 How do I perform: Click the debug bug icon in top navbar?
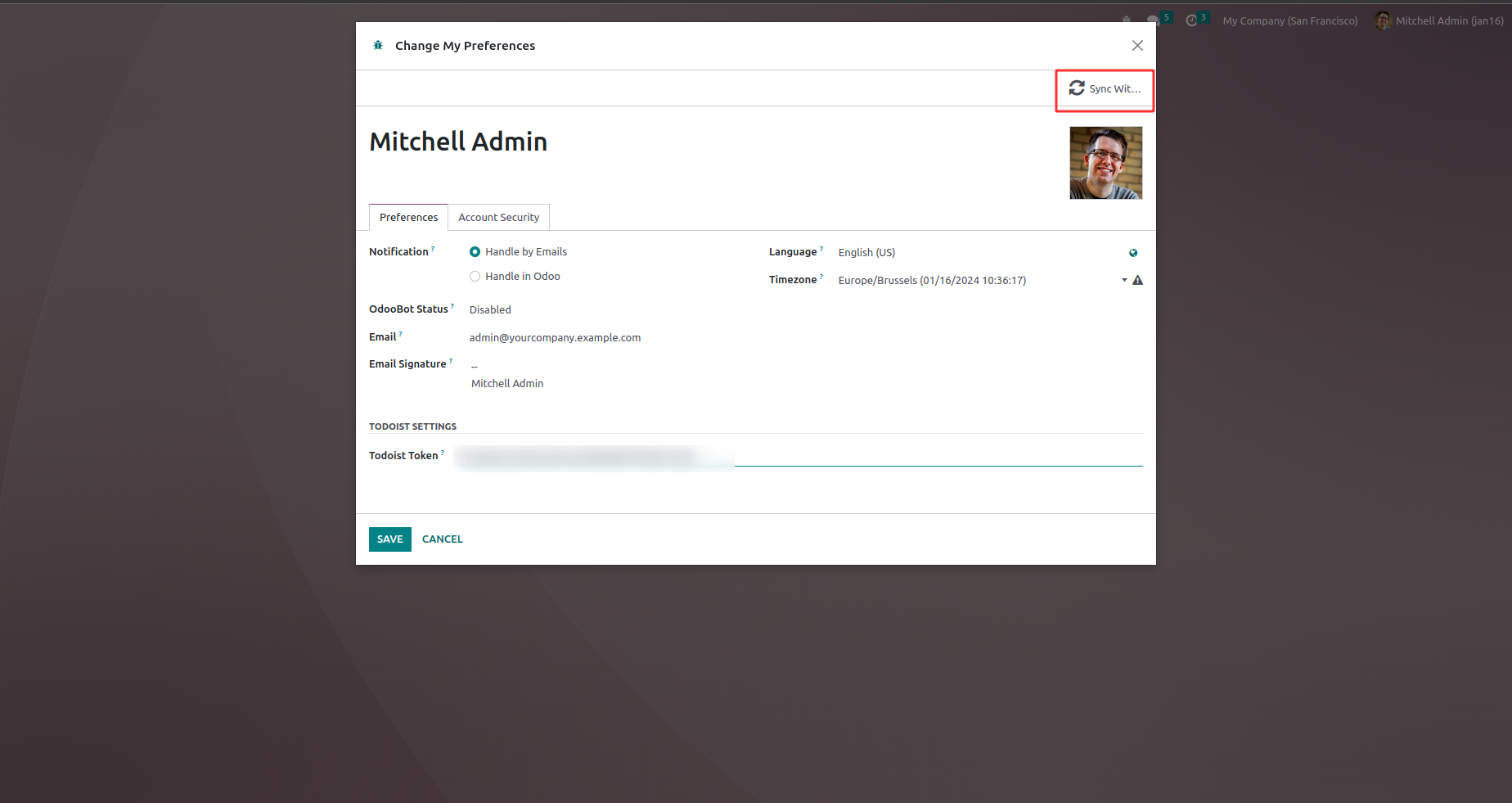1127,20
